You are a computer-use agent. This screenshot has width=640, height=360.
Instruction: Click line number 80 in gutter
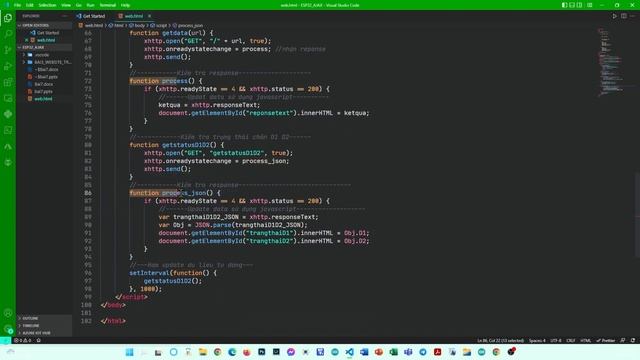point(88,145)
